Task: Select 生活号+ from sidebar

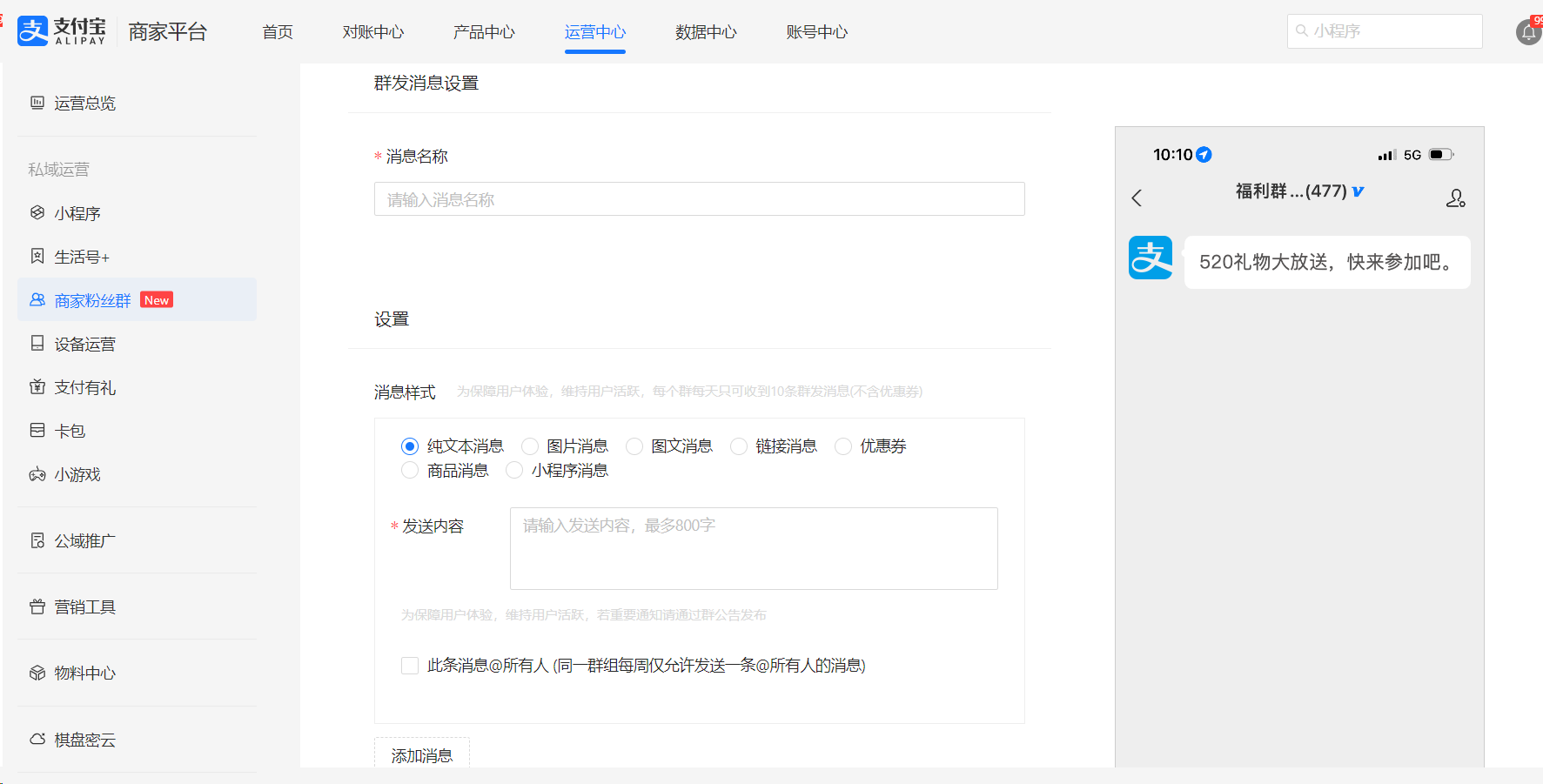Action: (x=81, y=257)
